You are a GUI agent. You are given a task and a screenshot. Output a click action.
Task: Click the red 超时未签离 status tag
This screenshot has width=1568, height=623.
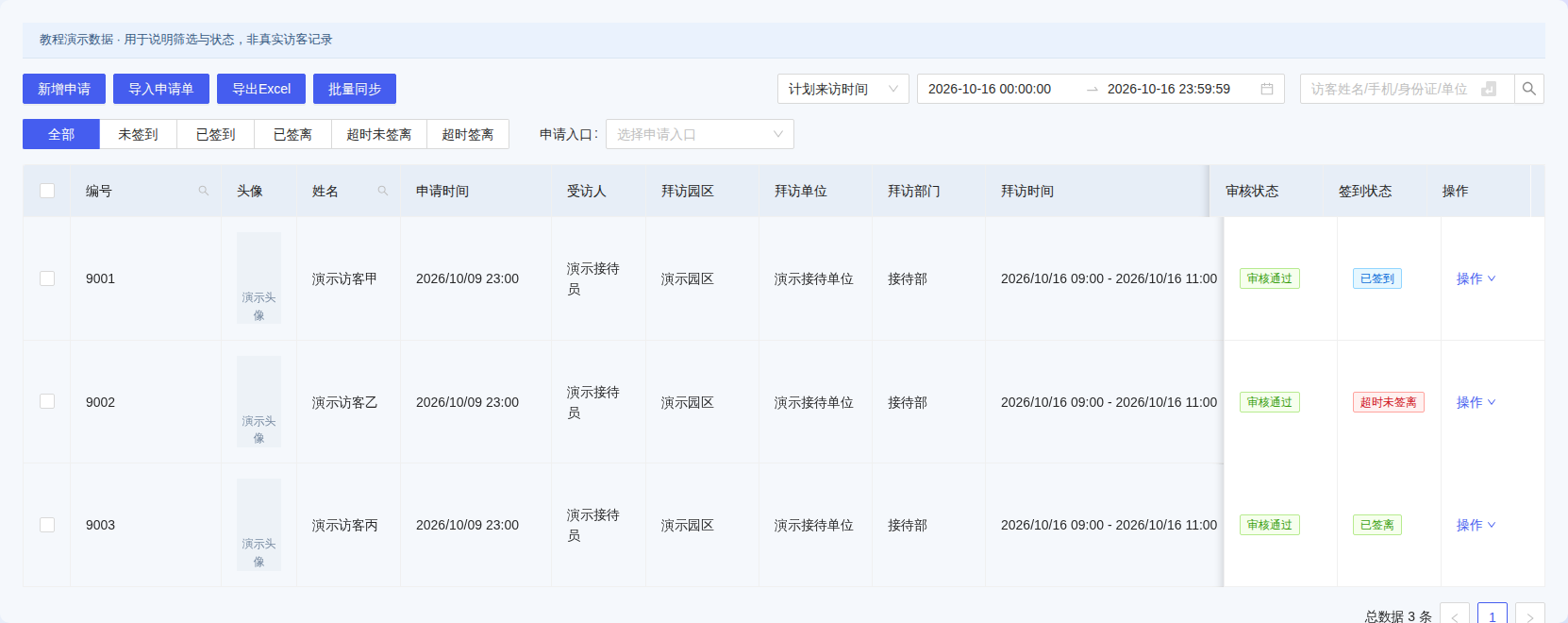[1389, 402]
